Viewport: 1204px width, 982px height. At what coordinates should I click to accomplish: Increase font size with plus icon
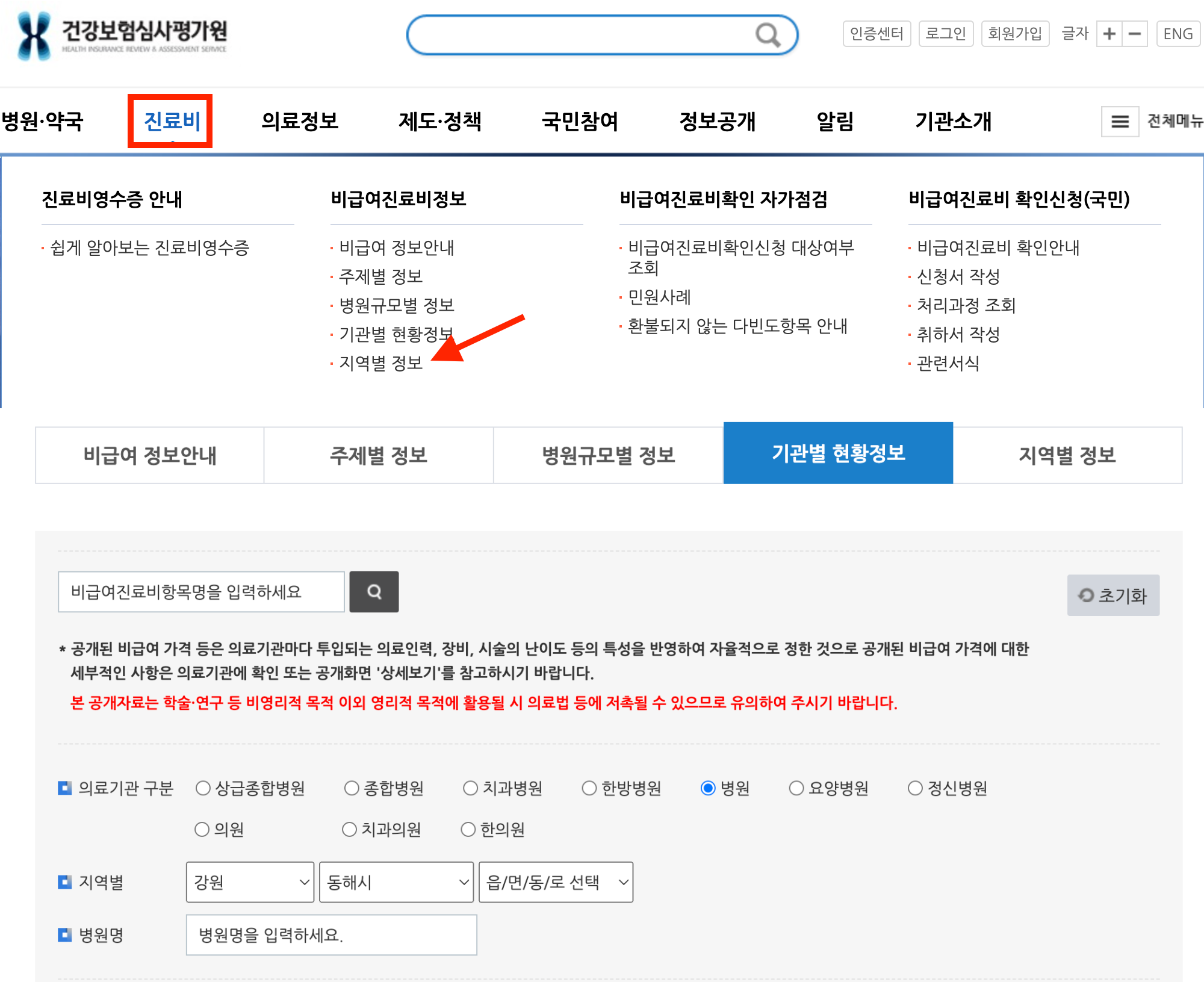(1109, 34)
